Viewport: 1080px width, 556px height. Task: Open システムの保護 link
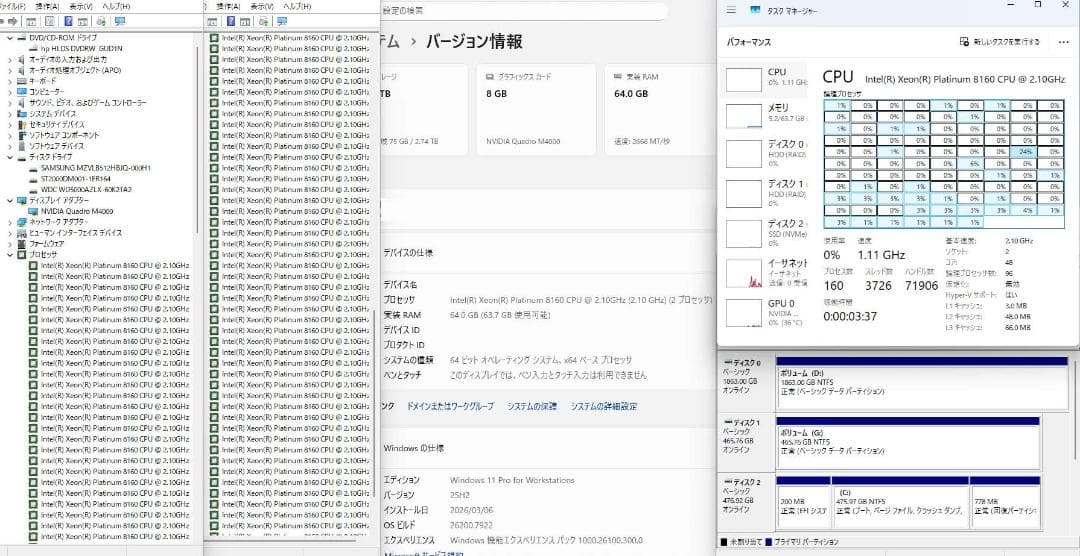tap(532, 406)
